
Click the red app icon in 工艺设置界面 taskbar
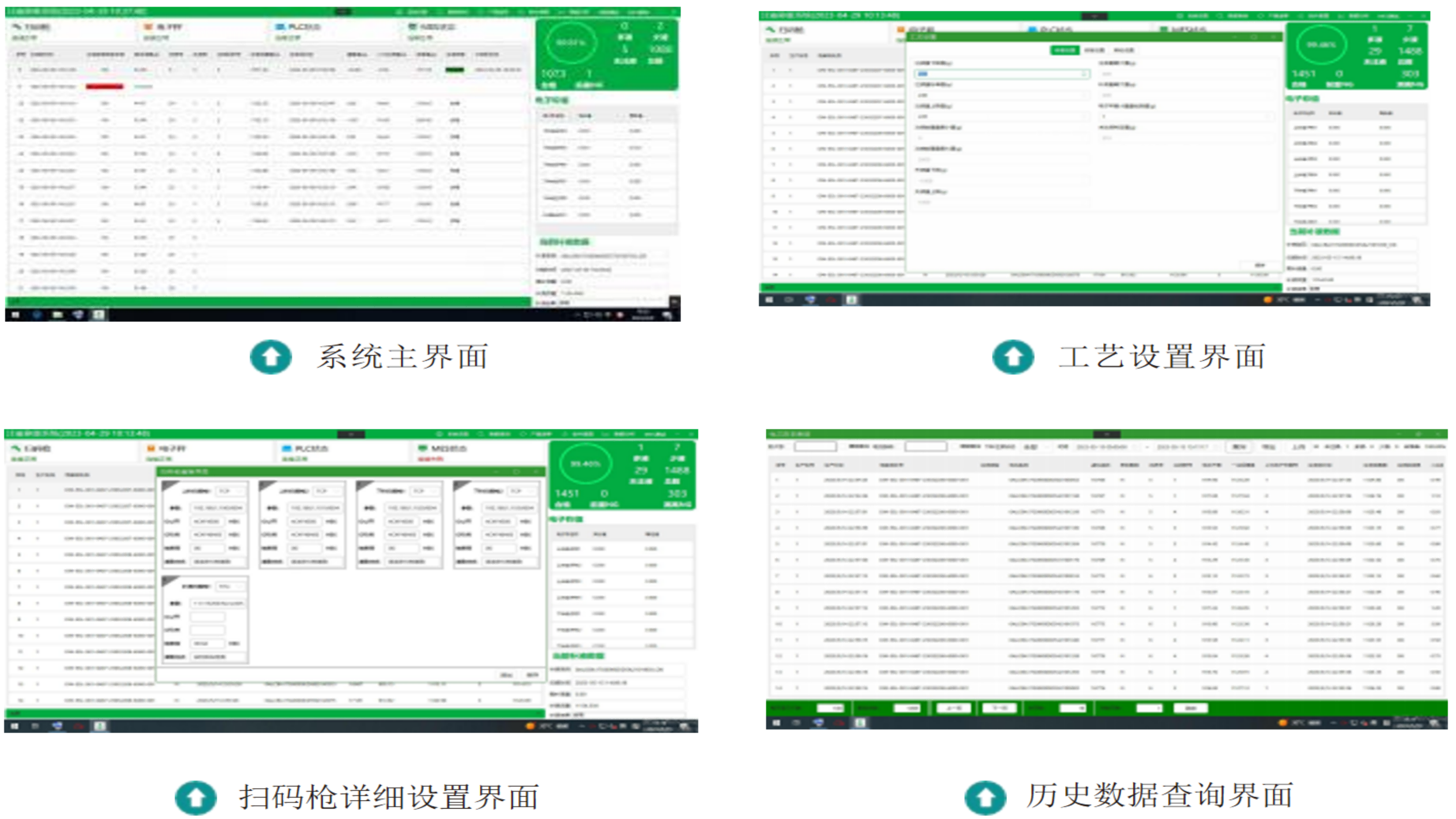(831, 299)
